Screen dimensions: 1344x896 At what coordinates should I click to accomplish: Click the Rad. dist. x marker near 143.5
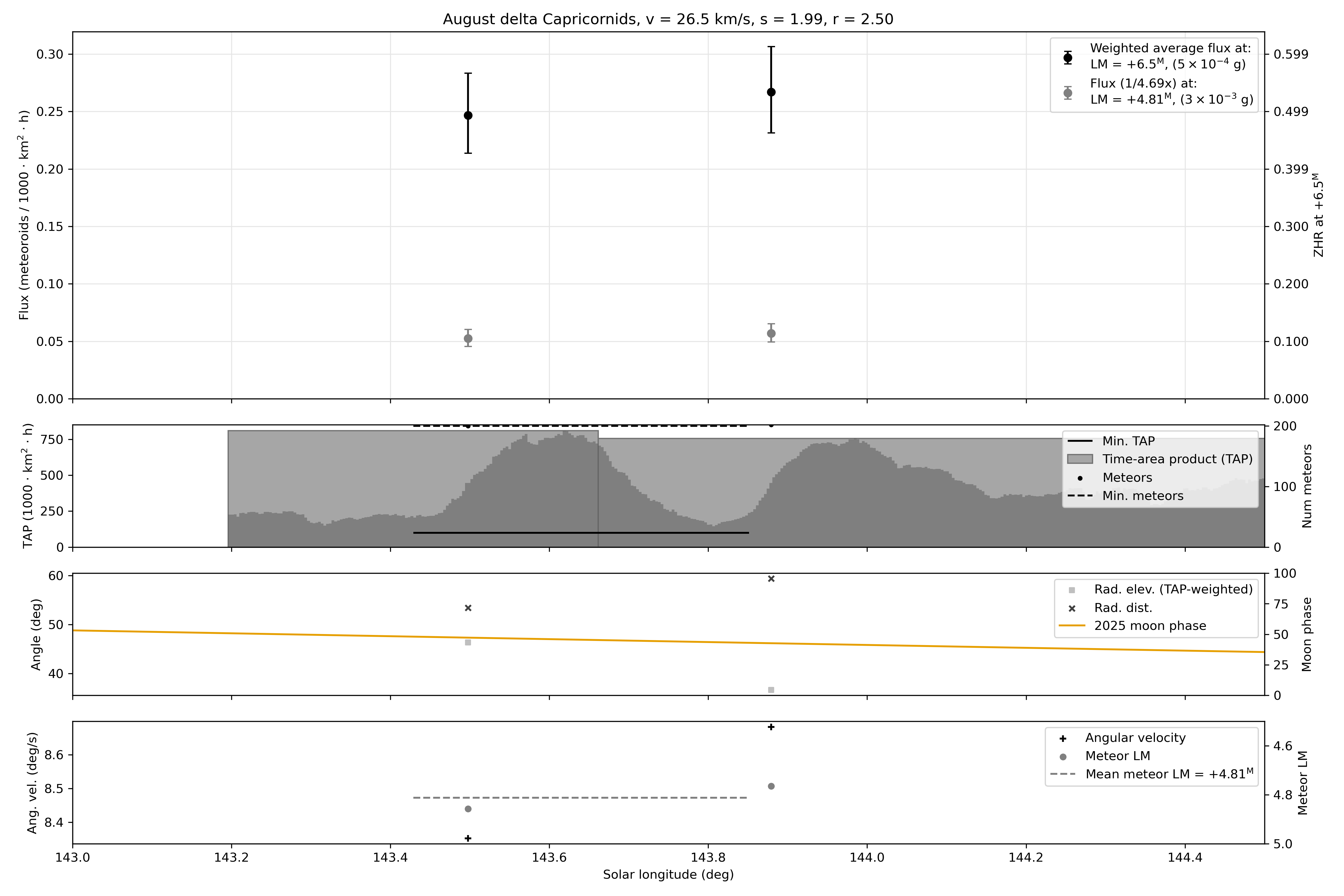468,608
